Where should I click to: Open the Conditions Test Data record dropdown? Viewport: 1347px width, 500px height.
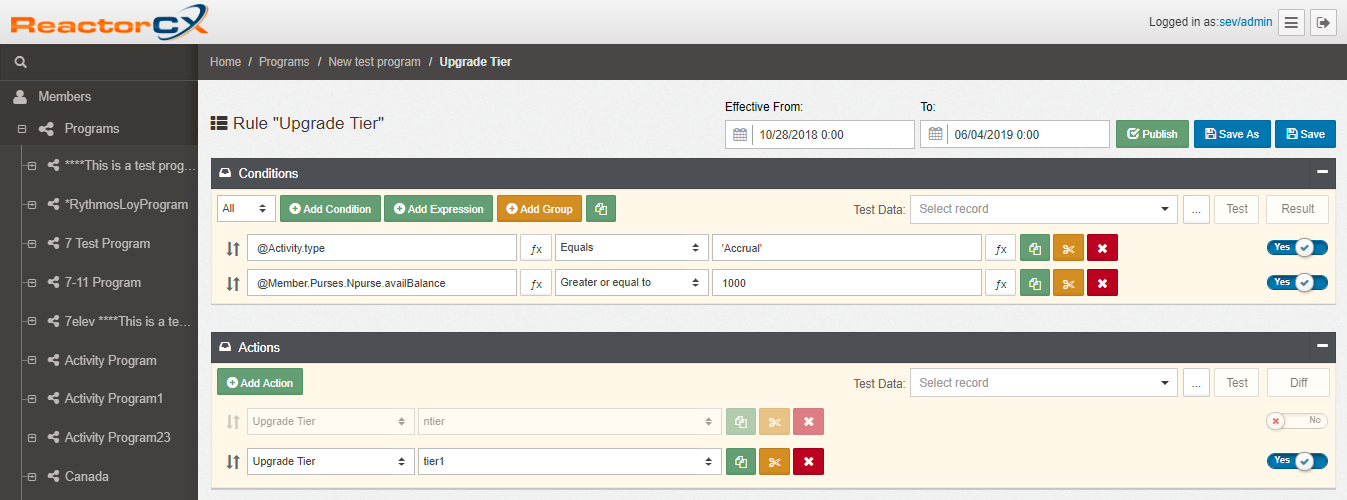click(1043, 209)
